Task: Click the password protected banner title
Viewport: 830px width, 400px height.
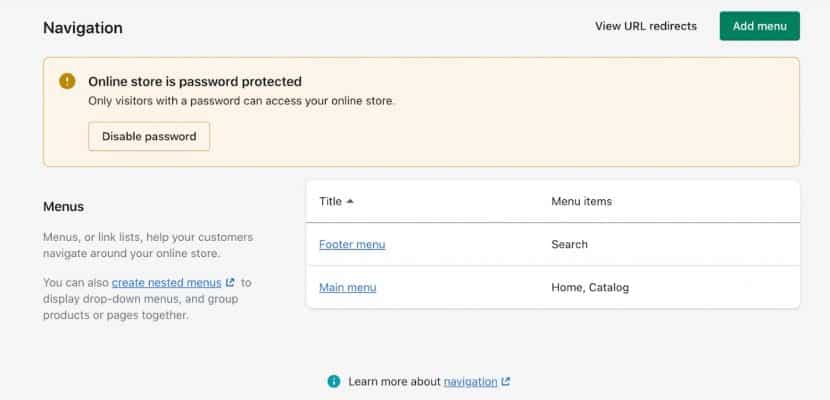Action: [x=195, y=81]
